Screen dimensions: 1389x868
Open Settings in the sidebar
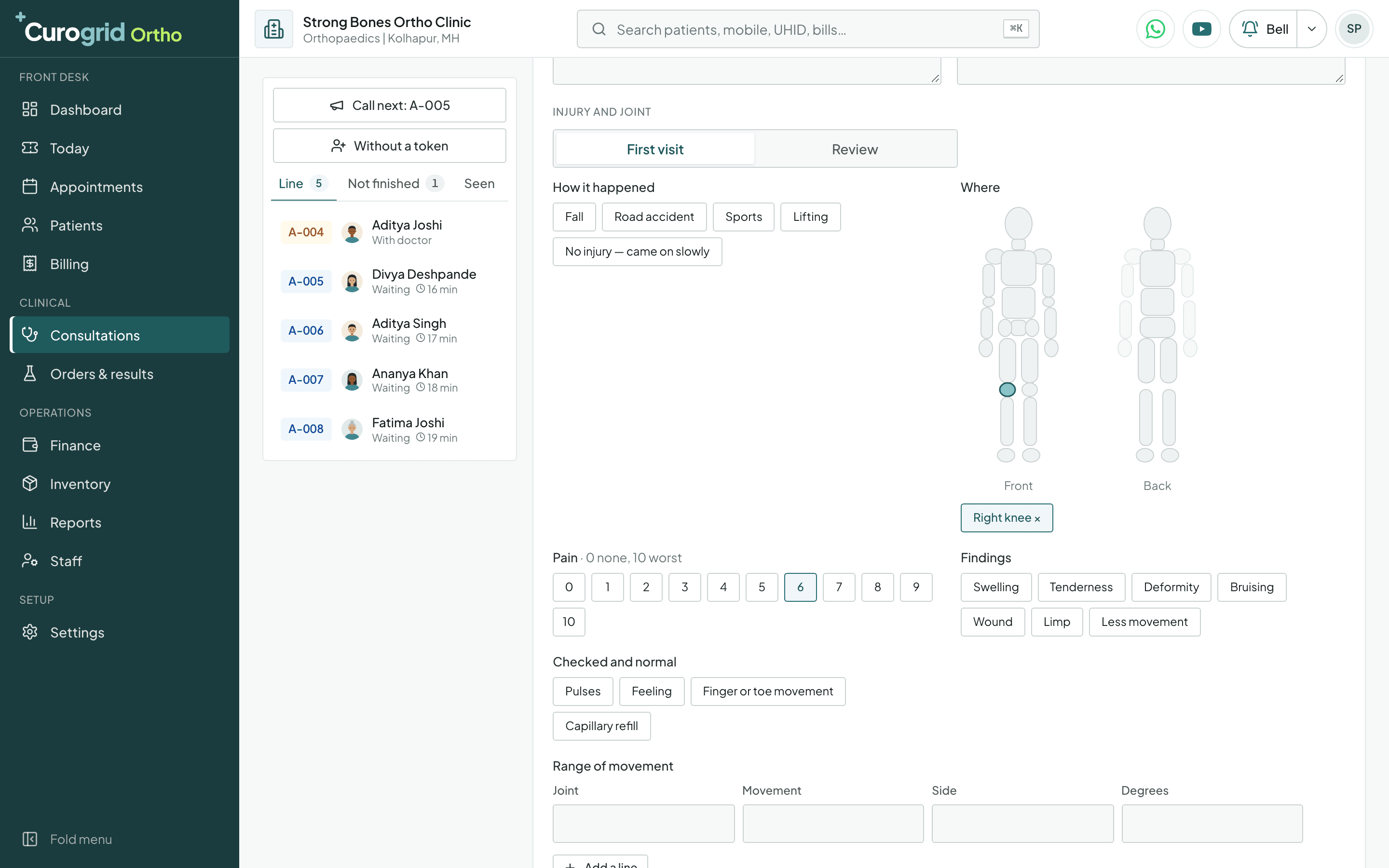pyautogui.click(x=120, y=632)
